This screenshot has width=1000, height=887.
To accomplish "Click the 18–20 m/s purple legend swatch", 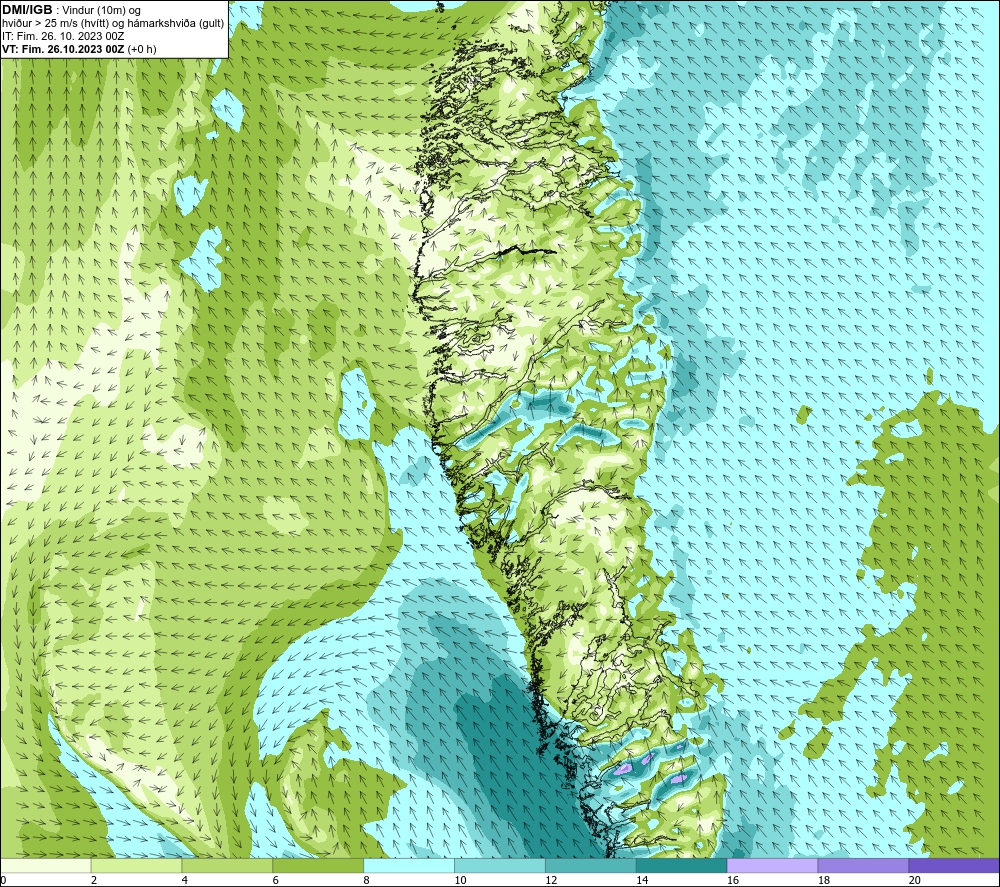I will (863, 865).
